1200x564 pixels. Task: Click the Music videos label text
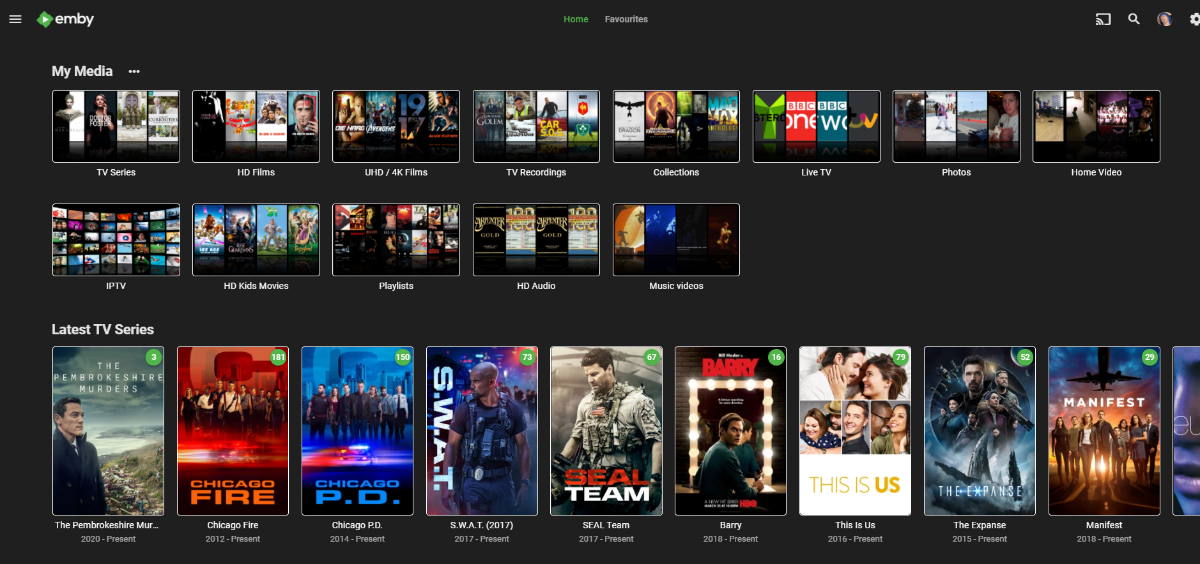pos(676,286)
